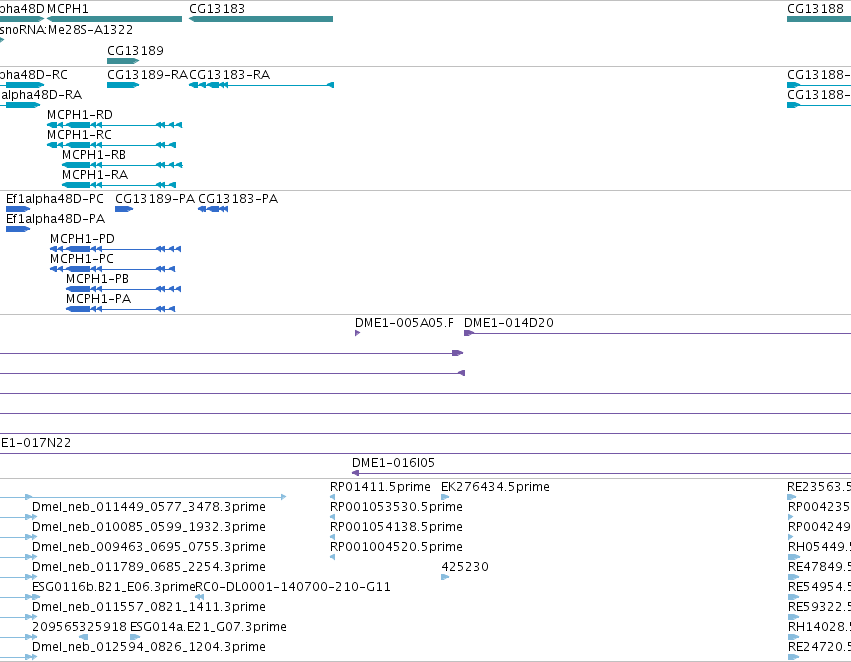Click the 425230 EST label
This screenshot has width=851, height=662.
point(465,567)
